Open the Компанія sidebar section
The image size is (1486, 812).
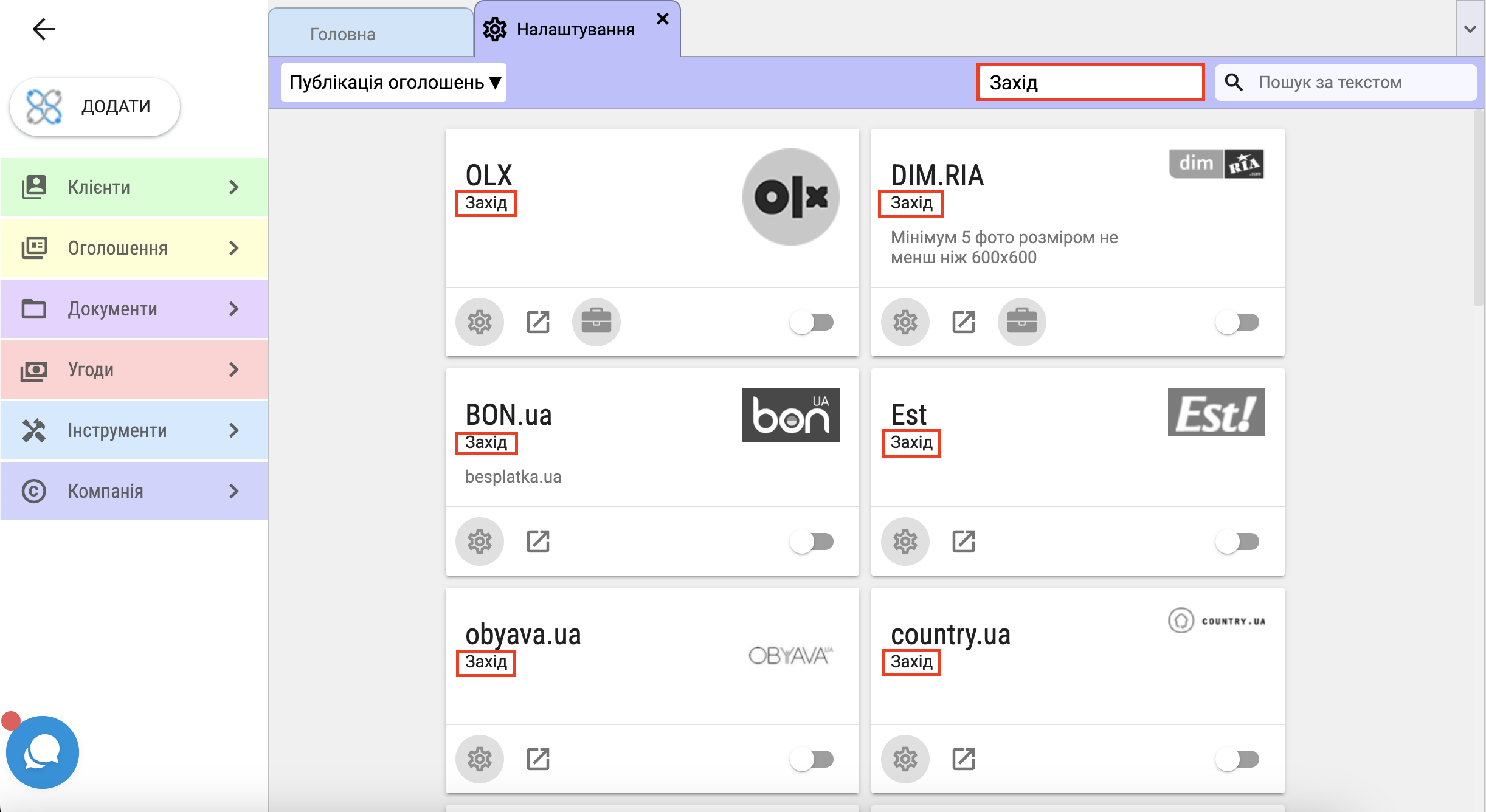134,491
